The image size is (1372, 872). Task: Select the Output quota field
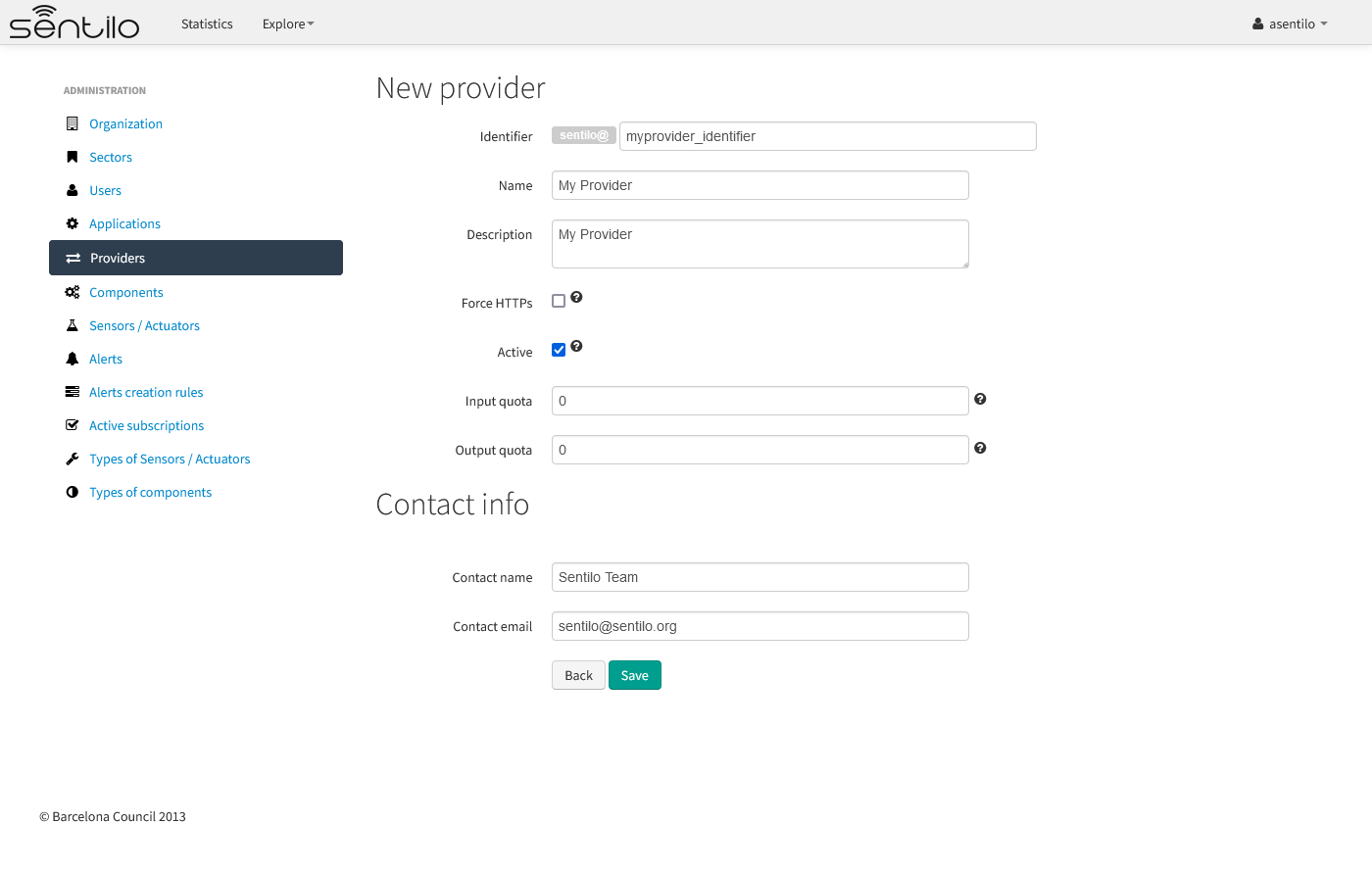pyautogui.click(x=760, y=450)
